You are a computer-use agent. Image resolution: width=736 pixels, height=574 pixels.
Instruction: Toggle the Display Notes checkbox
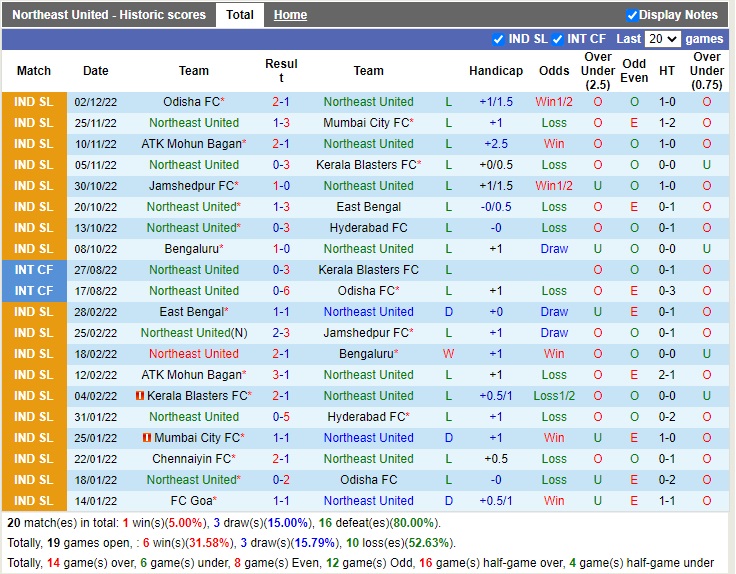pyautogui.click(x=632, y=15)
